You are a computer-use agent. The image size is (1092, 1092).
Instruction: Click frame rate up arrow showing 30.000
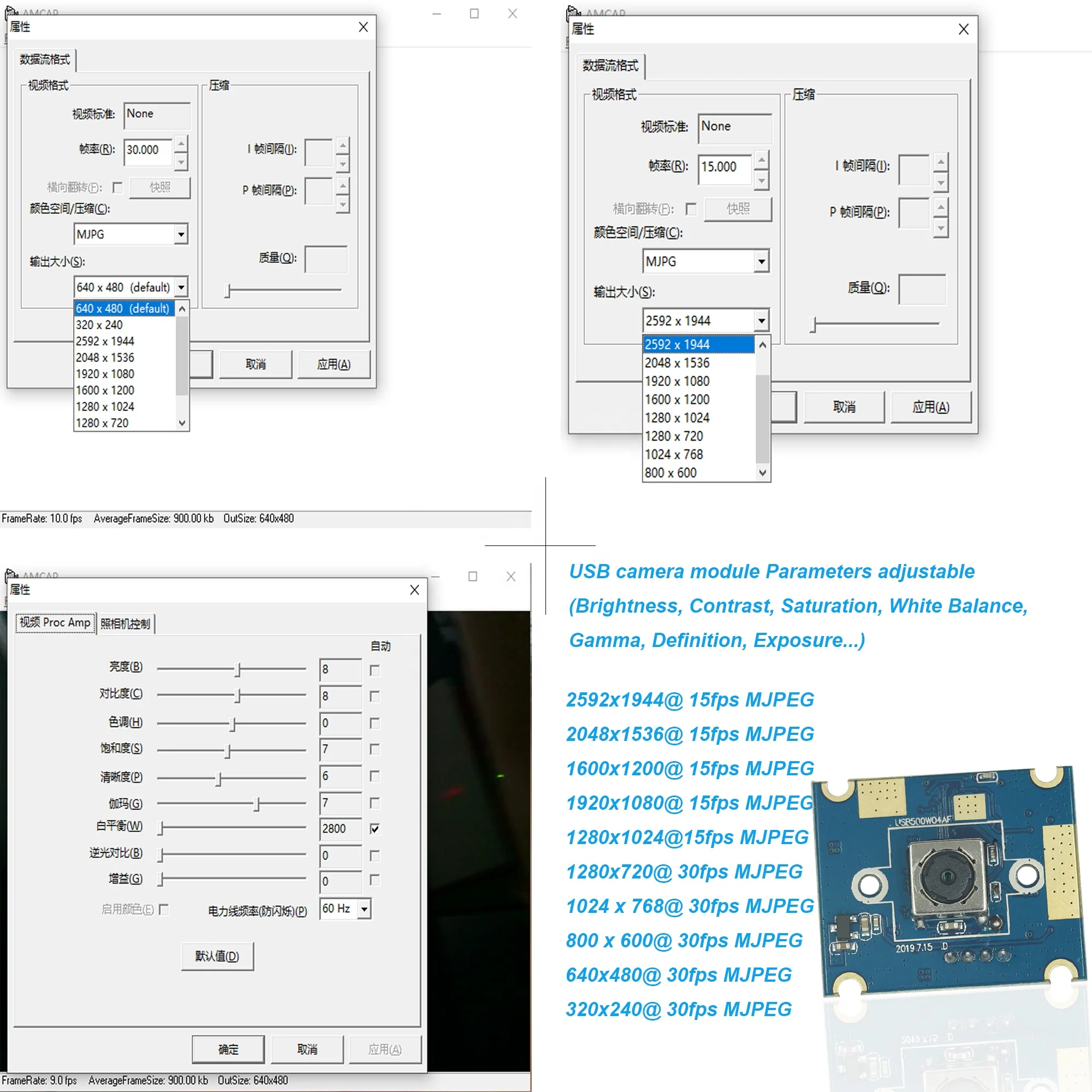[x=181, y=144]
